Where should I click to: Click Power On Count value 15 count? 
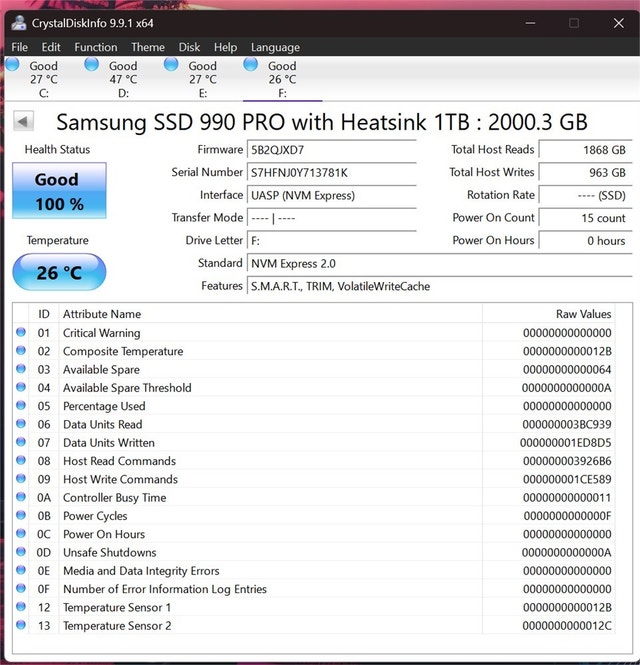[585, 218]
